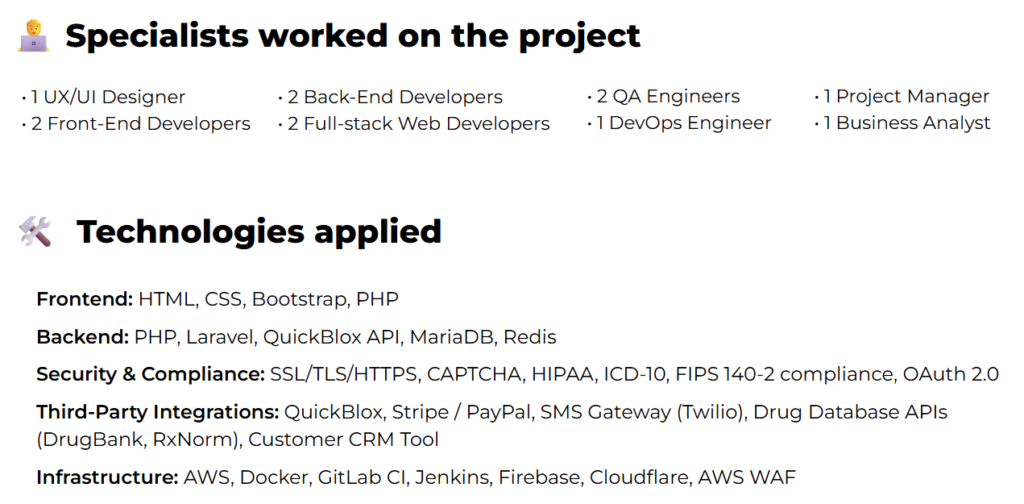Viewport: 1024px width, 504px height.
Task: Click the technologist emoji icon
Action: pos(33,36)
